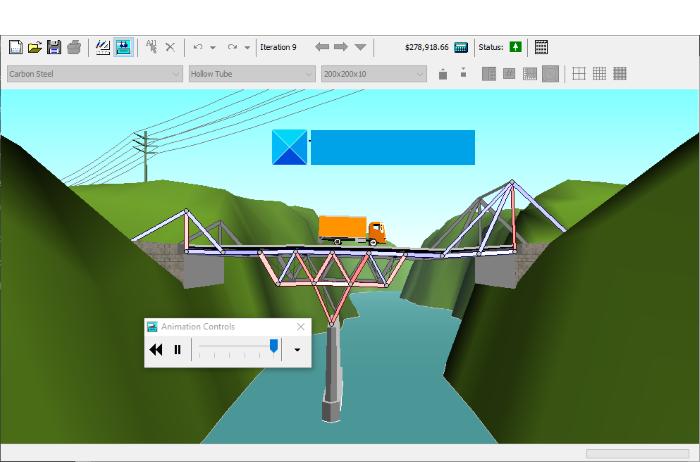700x462 pixels.
Task: Click the $278,918.66 cost value
Action: [427, 47]
